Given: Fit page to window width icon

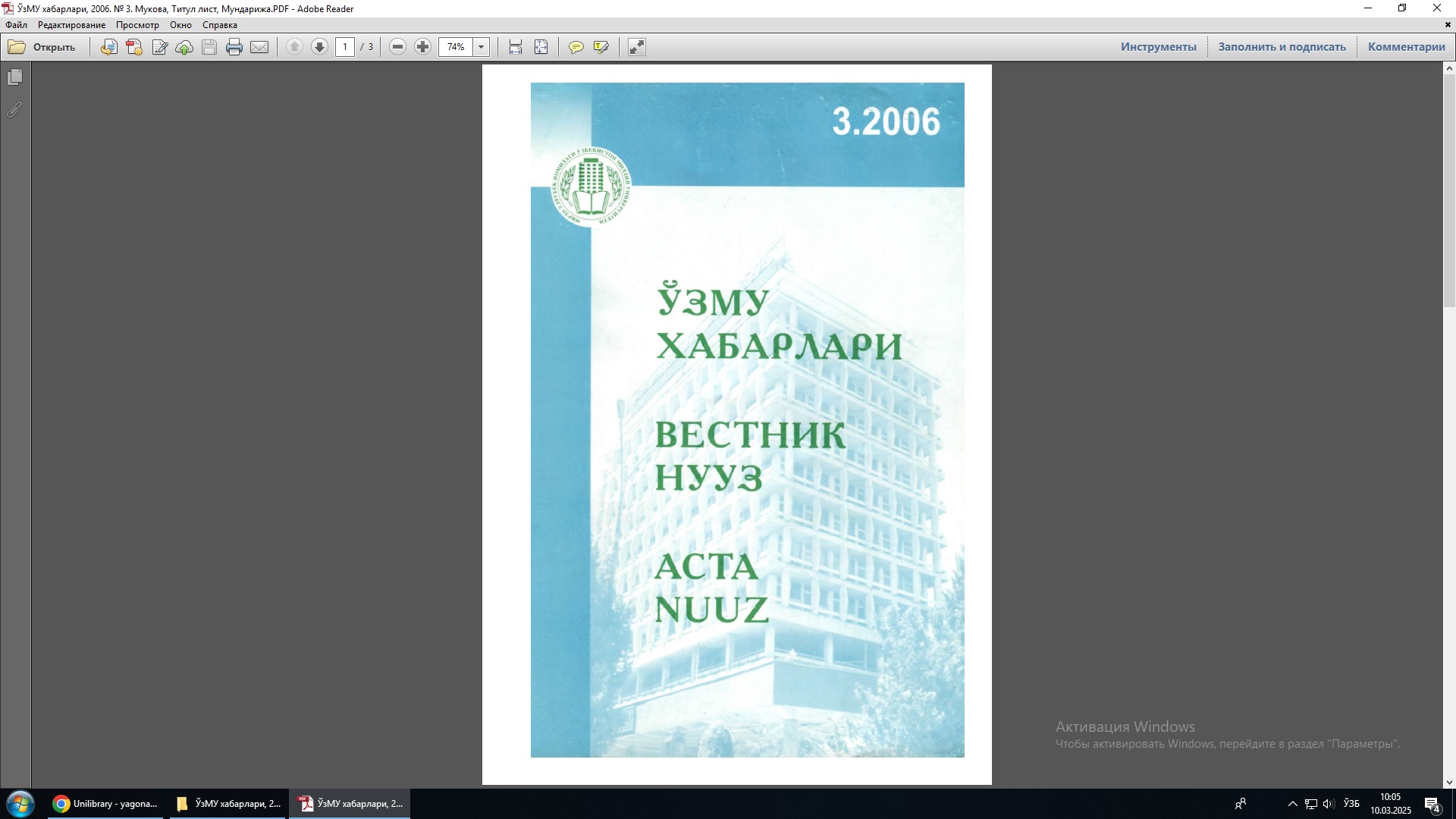Looking at the screenshot, I should click(x=516, y=47).
